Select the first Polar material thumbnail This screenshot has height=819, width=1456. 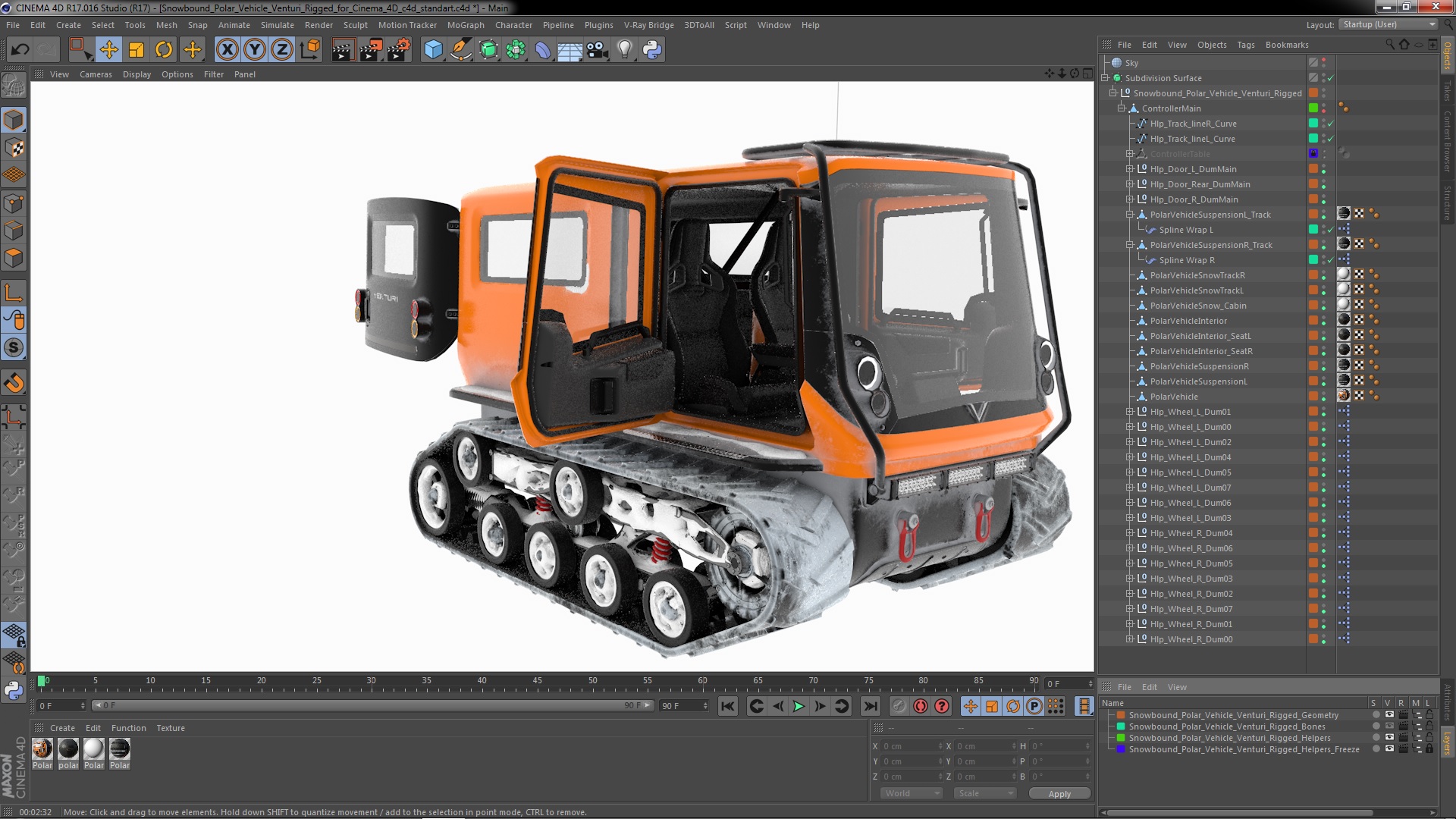pyautogui.click(x=42, y=749)
